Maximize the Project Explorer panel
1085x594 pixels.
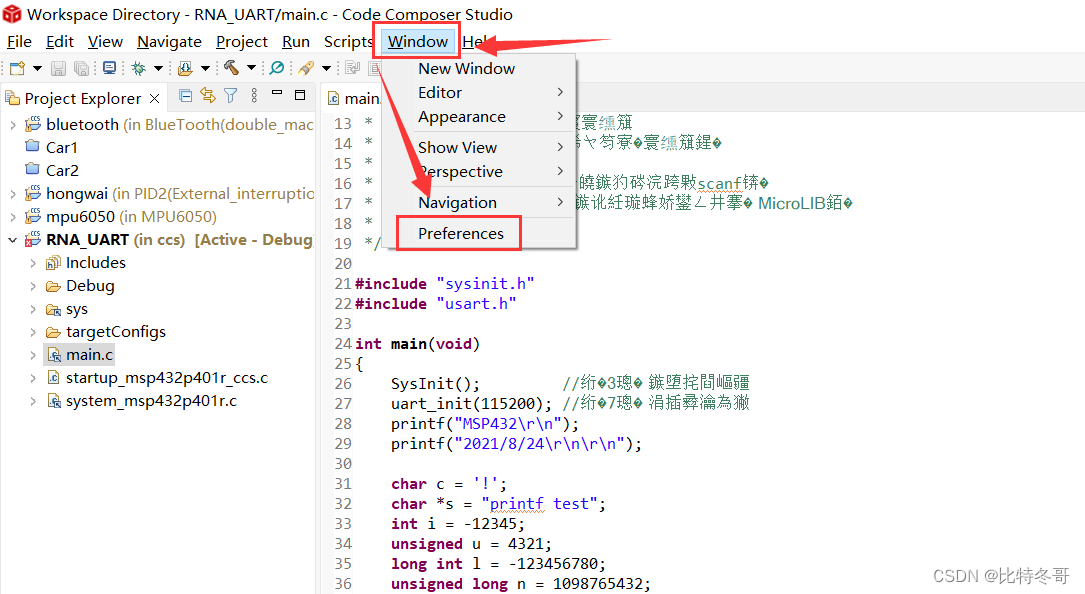[300, 95]
